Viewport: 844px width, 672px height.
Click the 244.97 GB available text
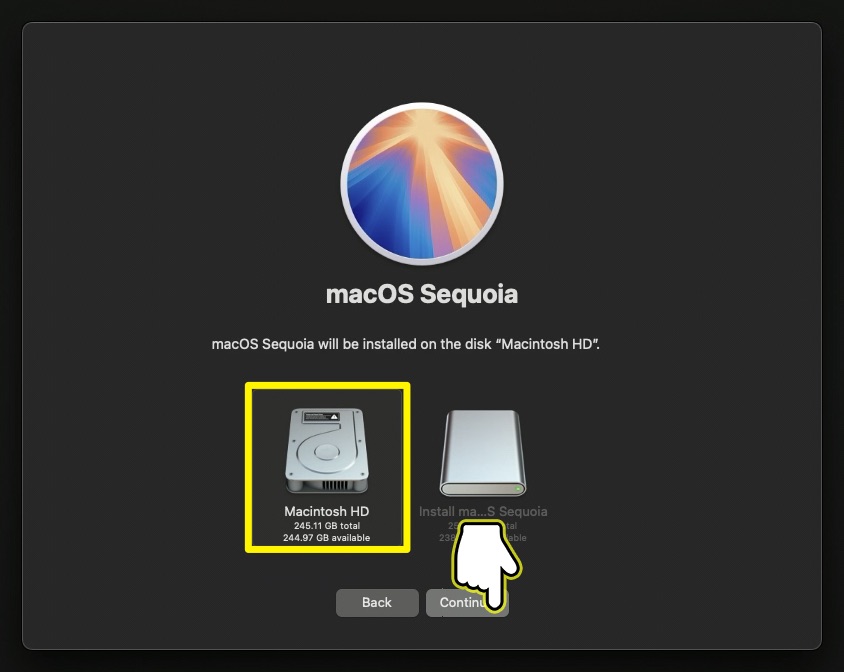pos(327,537)
